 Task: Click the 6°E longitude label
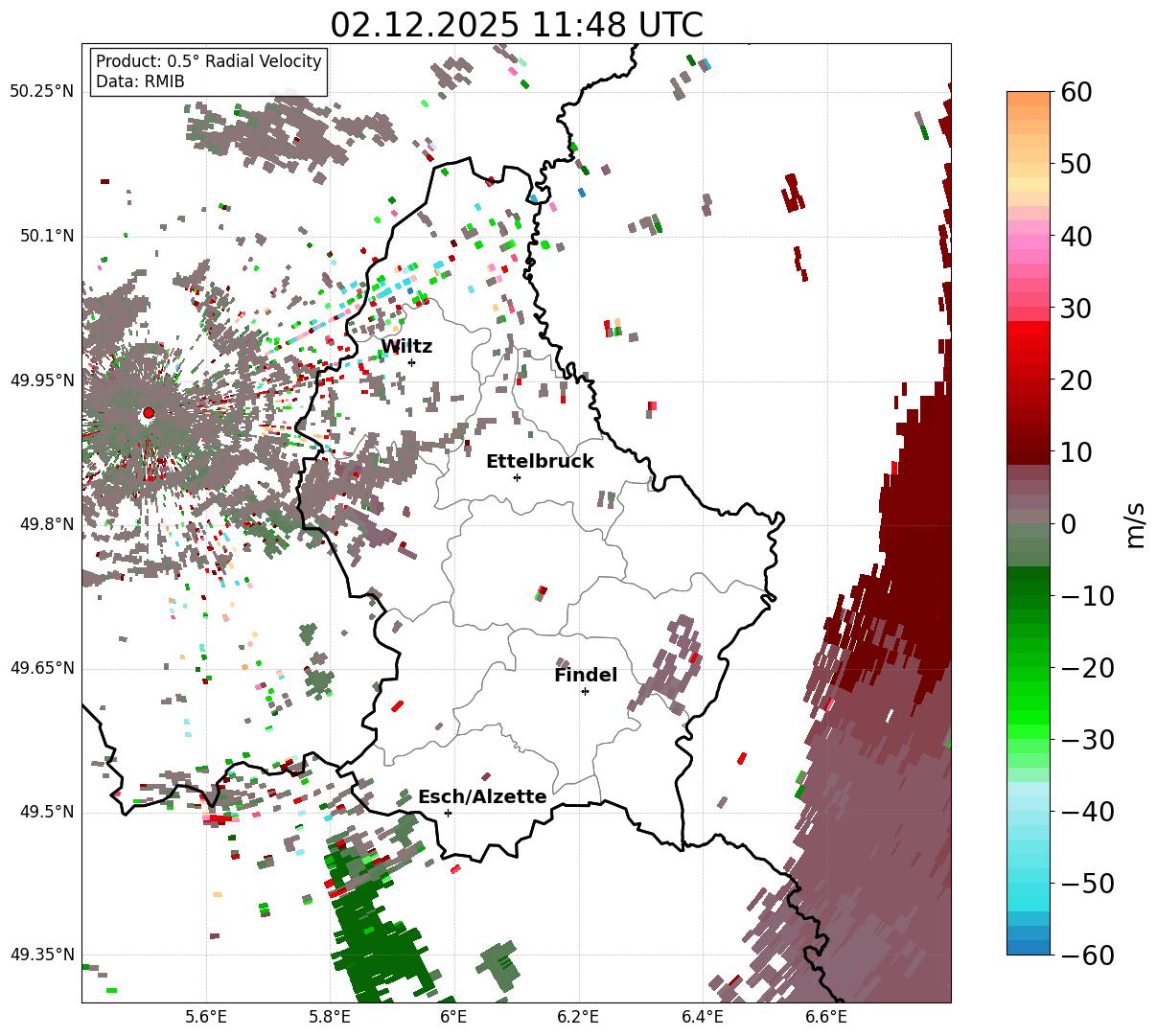[453, 1017]
